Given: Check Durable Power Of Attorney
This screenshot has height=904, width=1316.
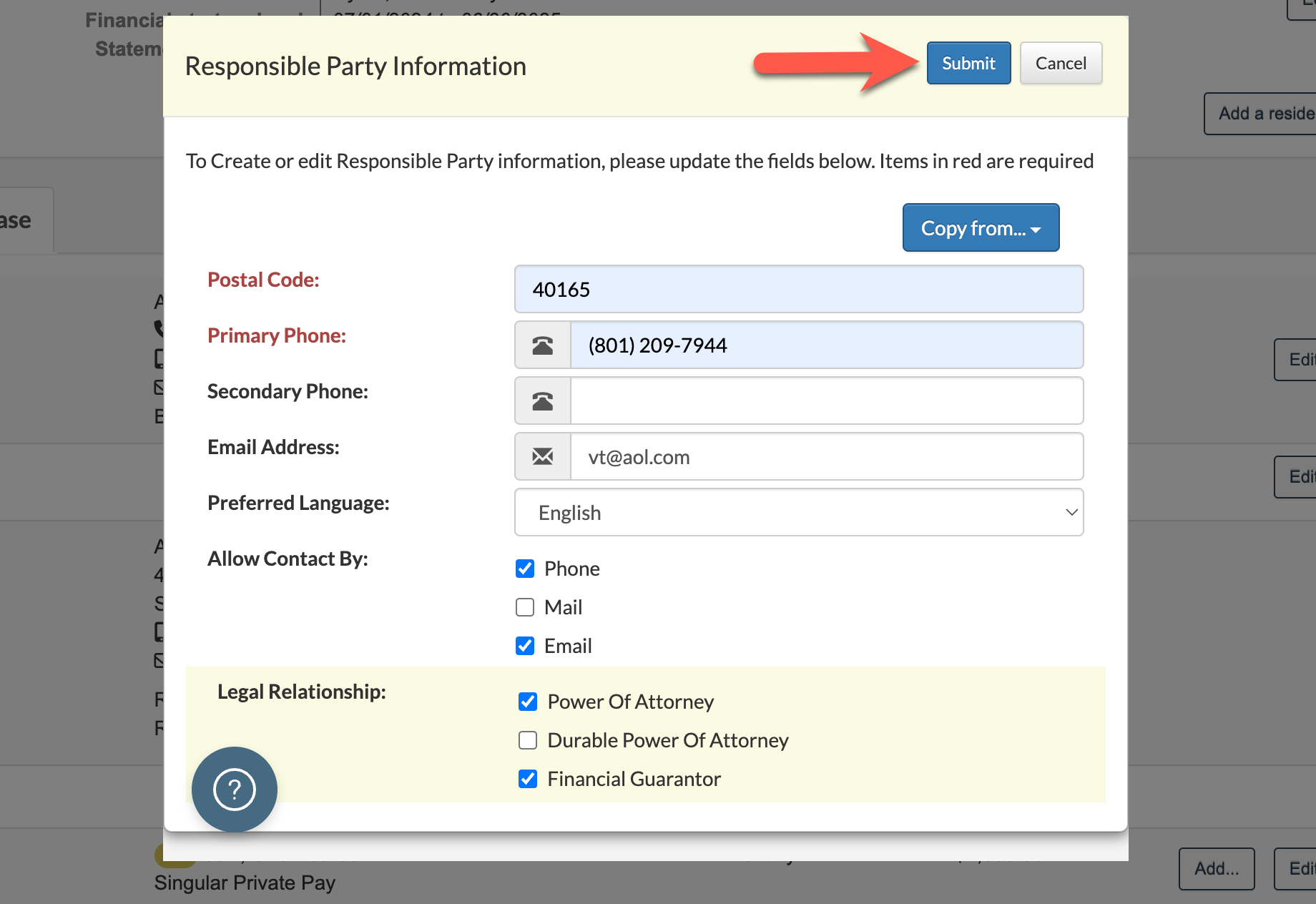Looking at the screenshot, I should pos(528,740).
